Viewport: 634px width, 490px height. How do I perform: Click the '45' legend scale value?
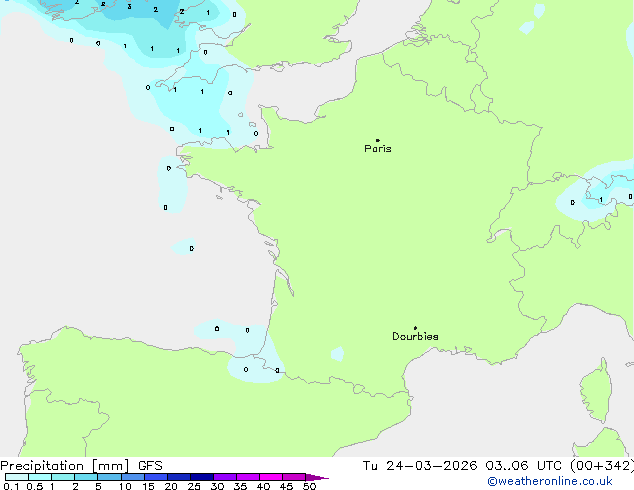coord(286,486)
